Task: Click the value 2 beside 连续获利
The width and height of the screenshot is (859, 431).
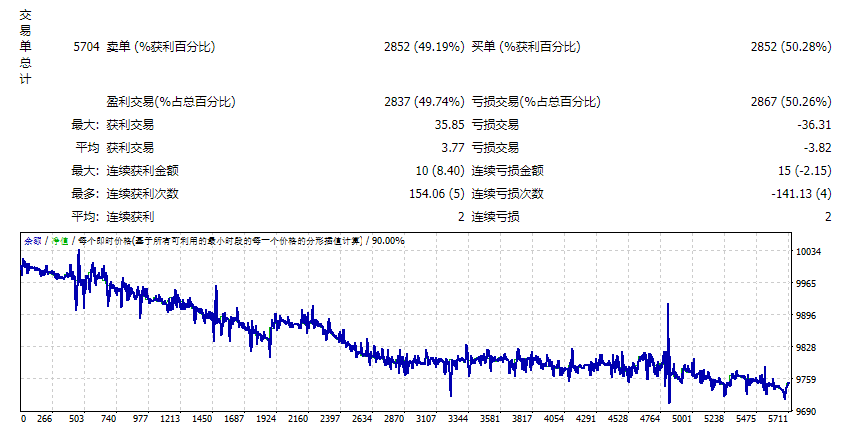Action: click(x=461, y=217)
